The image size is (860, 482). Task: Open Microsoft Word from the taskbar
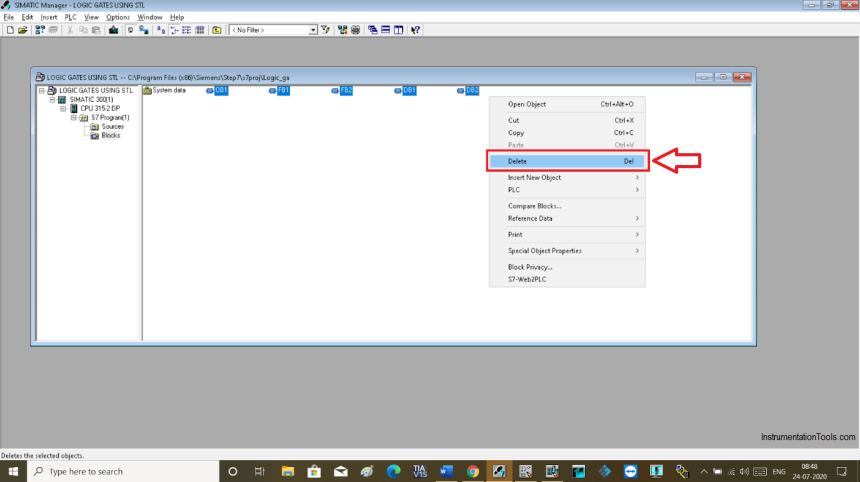coord(446,472)
